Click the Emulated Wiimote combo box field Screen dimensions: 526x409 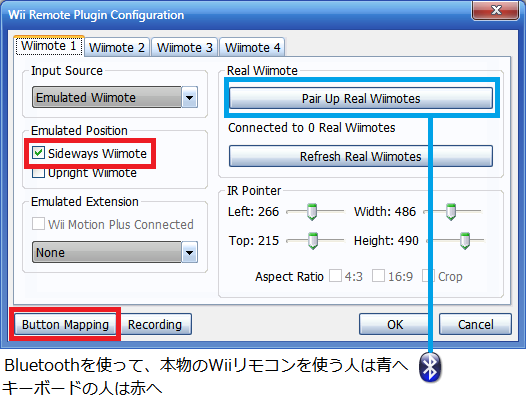[x=115, y=97]
